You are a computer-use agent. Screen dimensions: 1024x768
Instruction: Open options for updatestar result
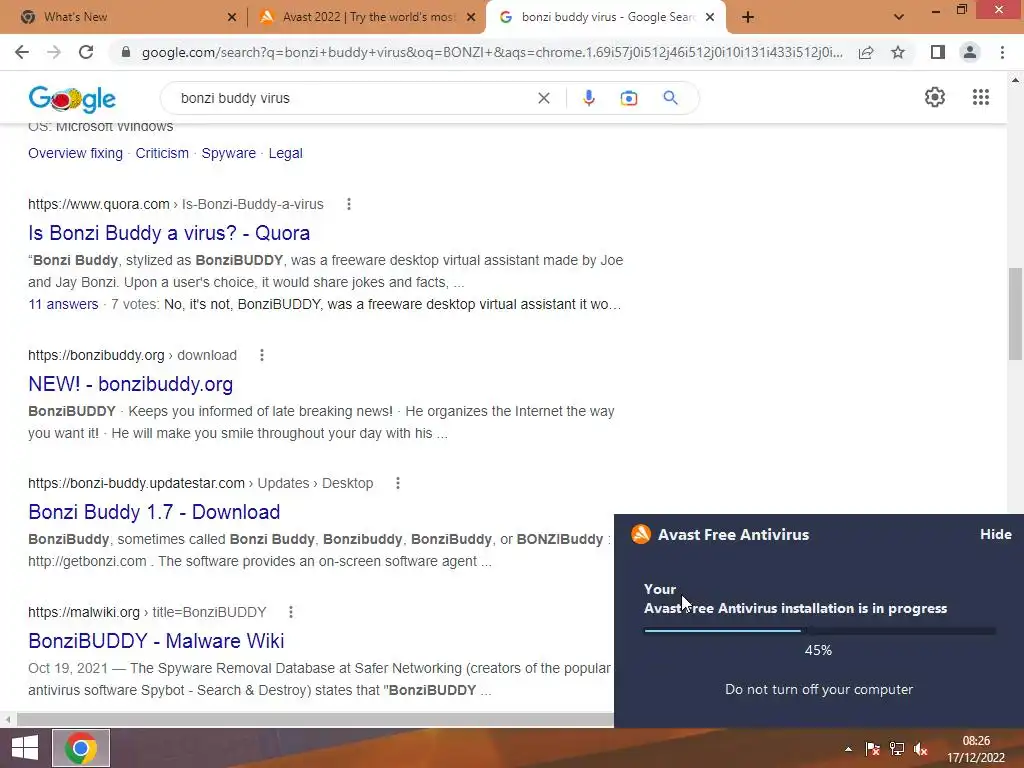click(398, 483)
